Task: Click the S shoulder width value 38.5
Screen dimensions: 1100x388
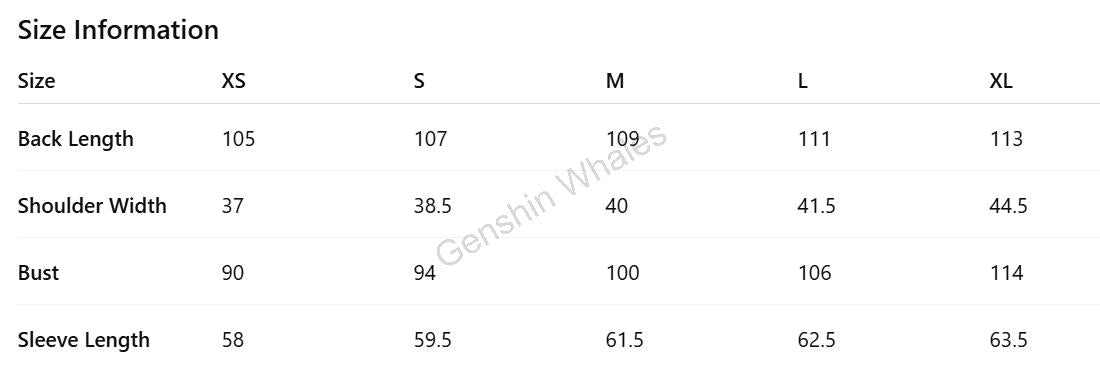Action: point(433,206)
